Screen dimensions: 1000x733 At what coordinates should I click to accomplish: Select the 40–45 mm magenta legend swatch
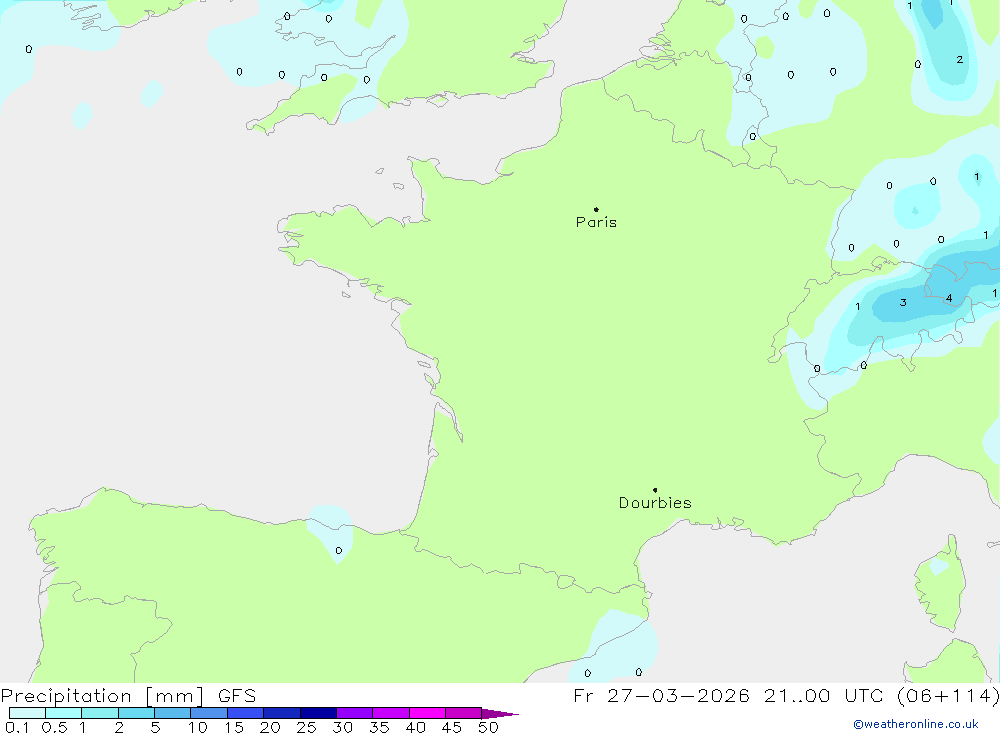[x=427, y=713]
